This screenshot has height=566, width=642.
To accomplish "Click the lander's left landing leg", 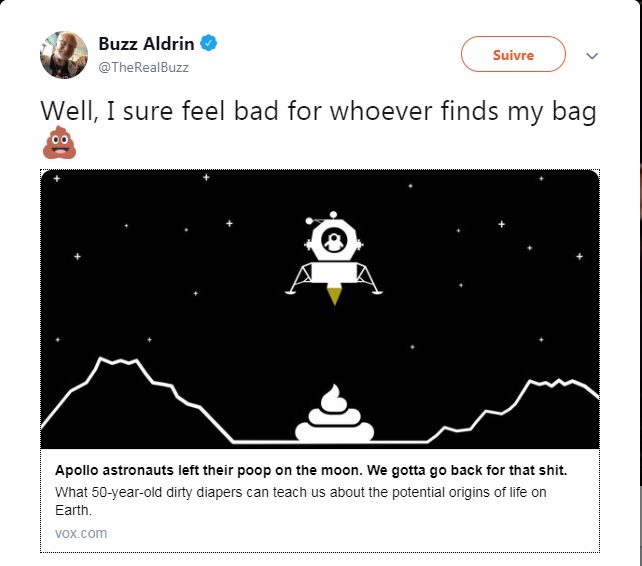I will pyautogui.click(x=298, y=279).
